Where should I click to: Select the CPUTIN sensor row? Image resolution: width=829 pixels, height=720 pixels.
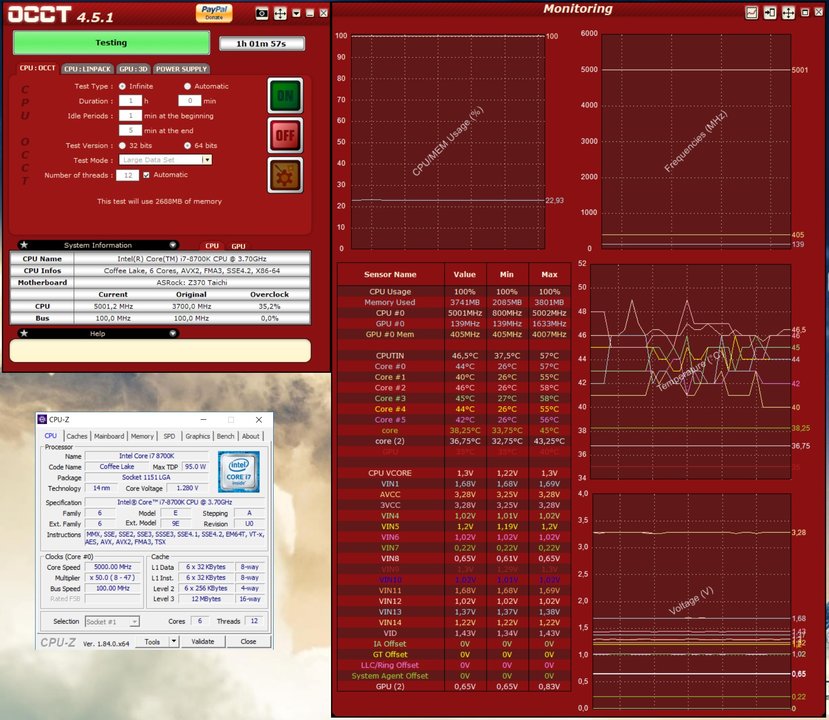pyautogui.click(x=454, y=356)
